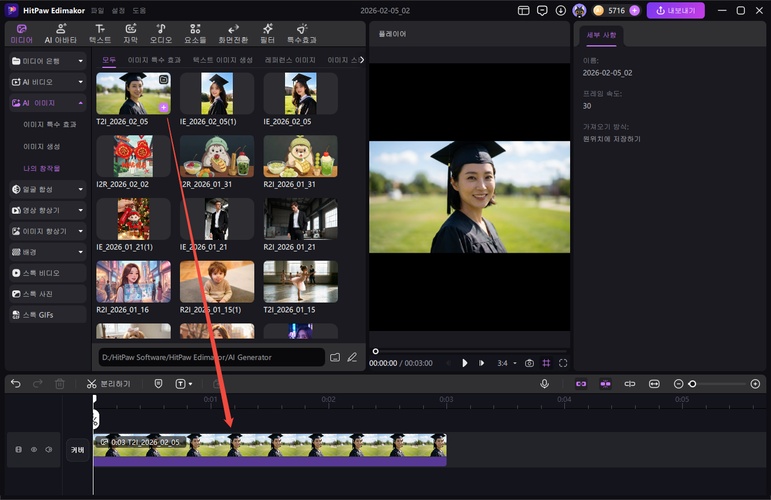The image size is (771, 500).
Task: Open the 설정 menu in title bar
Action: (119, 10)
